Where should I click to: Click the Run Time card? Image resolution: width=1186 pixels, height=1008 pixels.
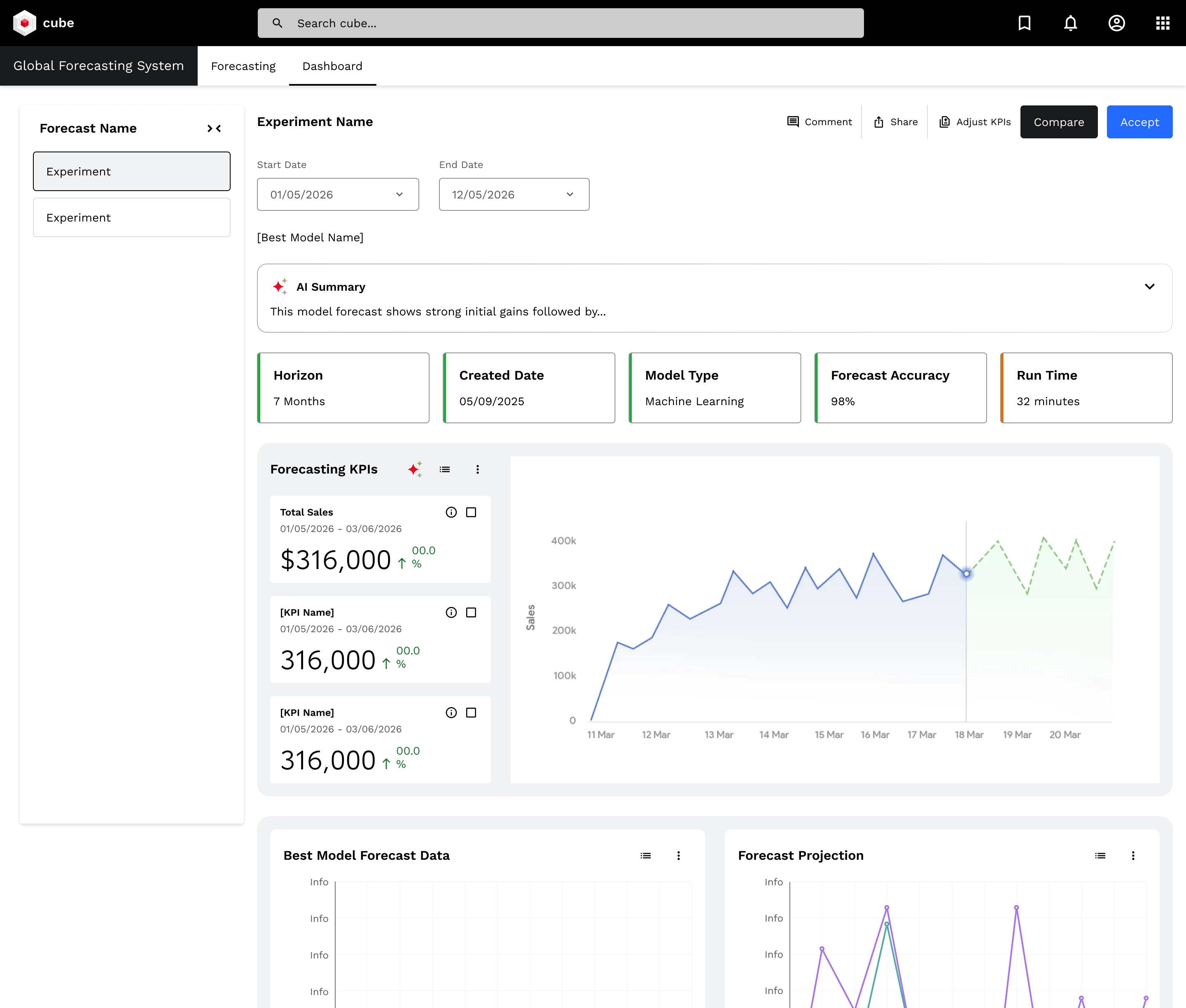[x=1086, y=388]
